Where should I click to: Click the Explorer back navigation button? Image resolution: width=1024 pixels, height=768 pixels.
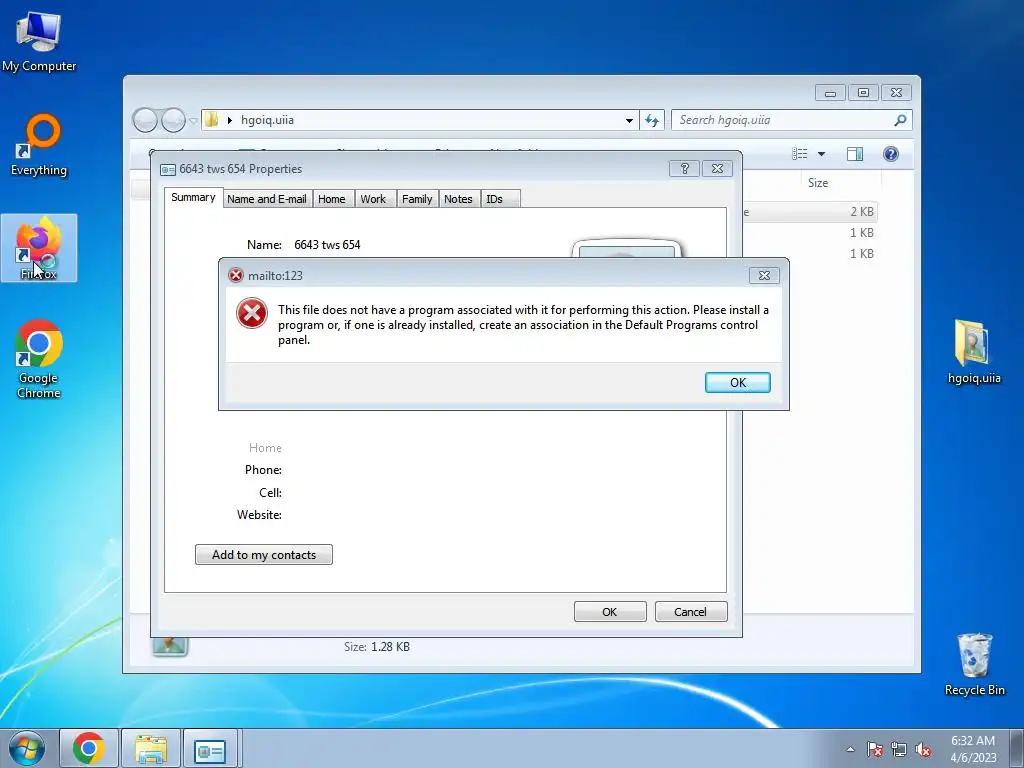(x=145, y=120)
